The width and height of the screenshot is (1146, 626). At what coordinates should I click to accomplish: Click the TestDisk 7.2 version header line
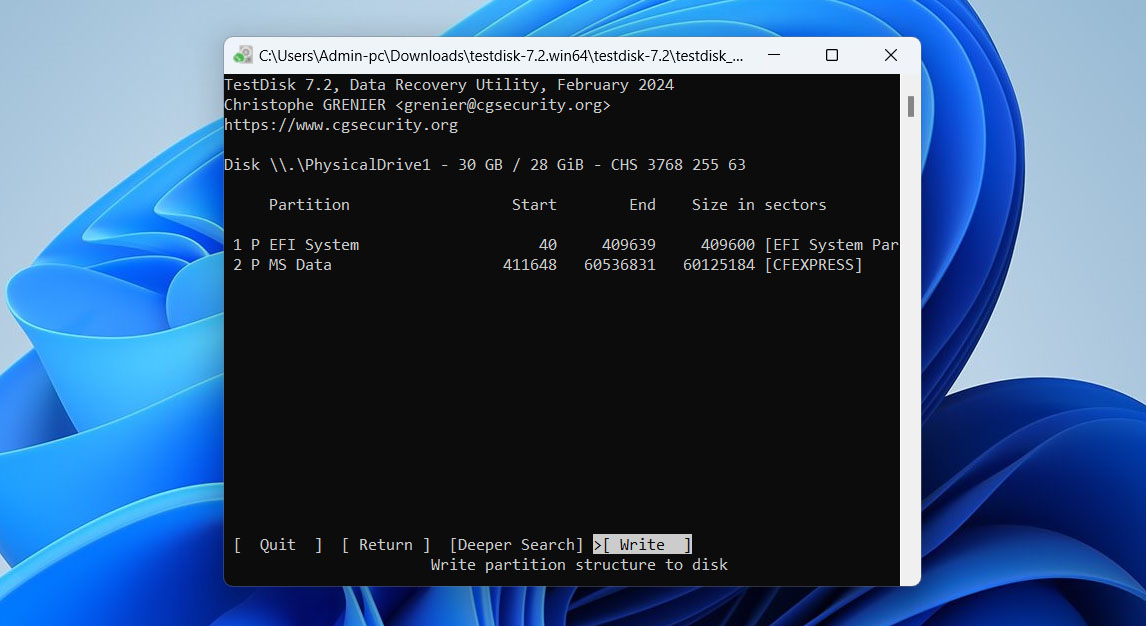point(449,85)
